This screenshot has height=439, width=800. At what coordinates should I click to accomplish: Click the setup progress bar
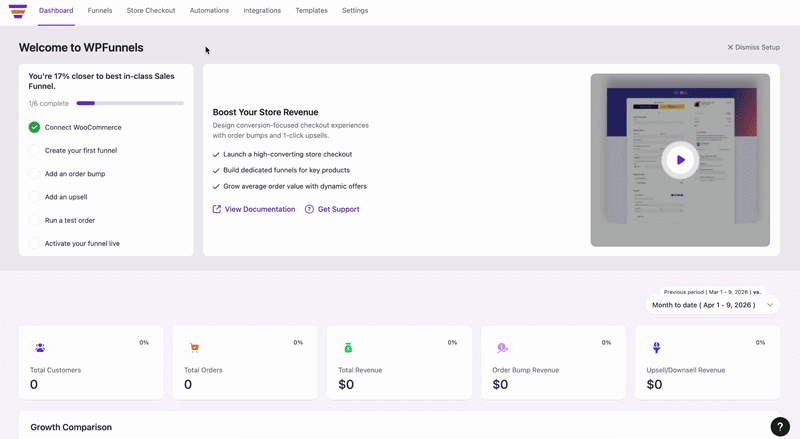click(130, 103)
